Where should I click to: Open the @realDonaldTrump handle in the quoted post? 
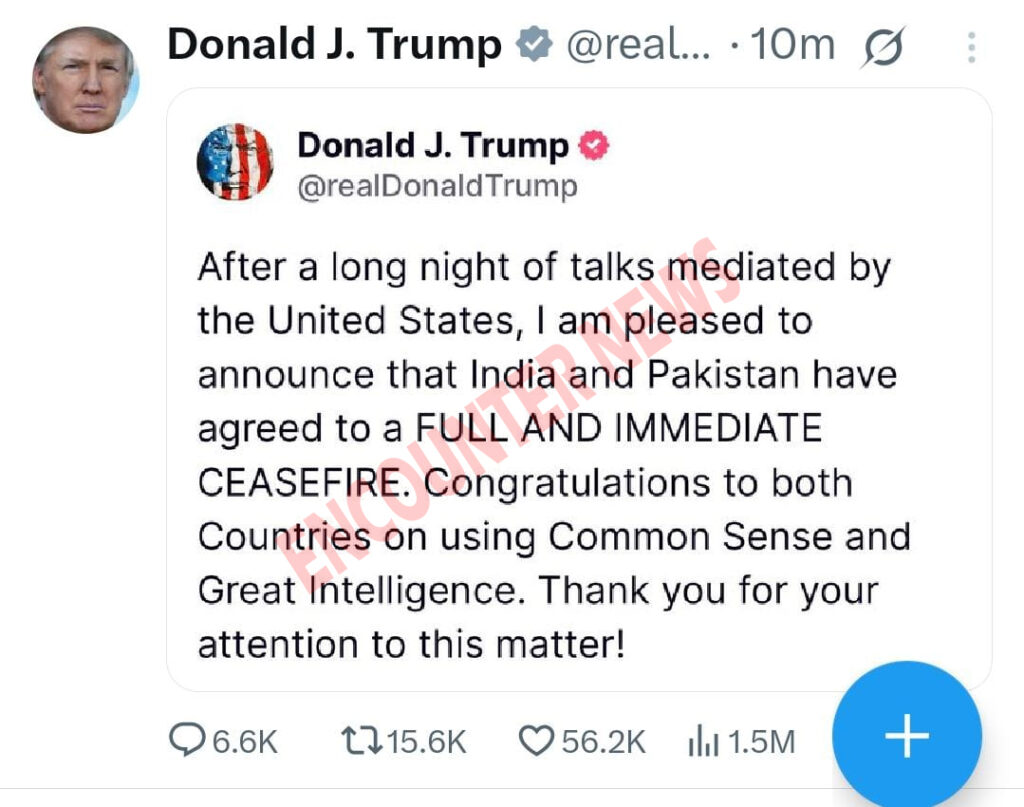coord(437,187)
